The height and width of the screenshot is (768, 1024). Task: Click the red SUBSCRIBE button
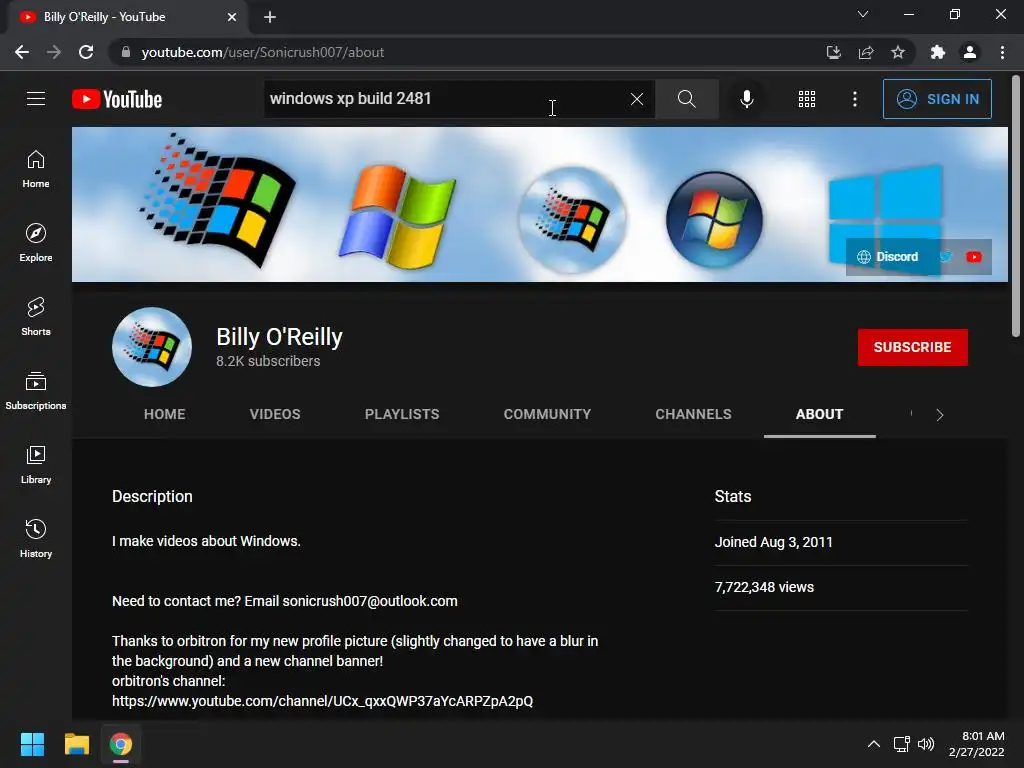click(912, 347)
